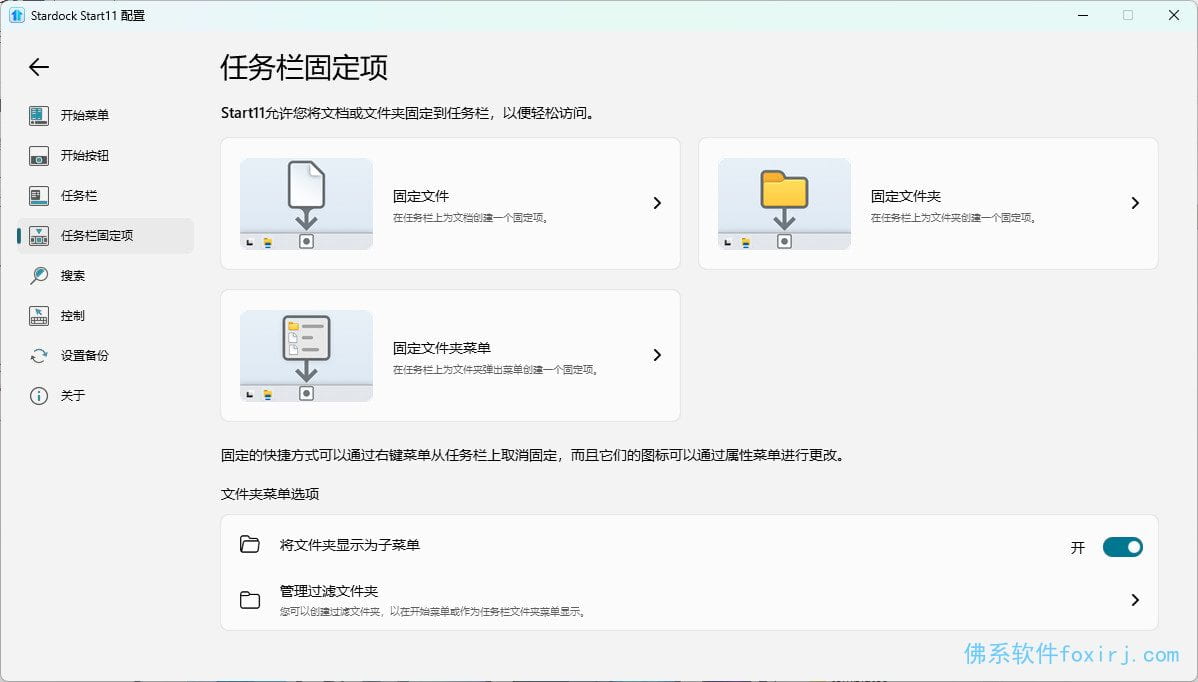This screenshot has height=682, width=1198.
Task: Click the 控制 keyboard icon
Action: pos(39,315)
